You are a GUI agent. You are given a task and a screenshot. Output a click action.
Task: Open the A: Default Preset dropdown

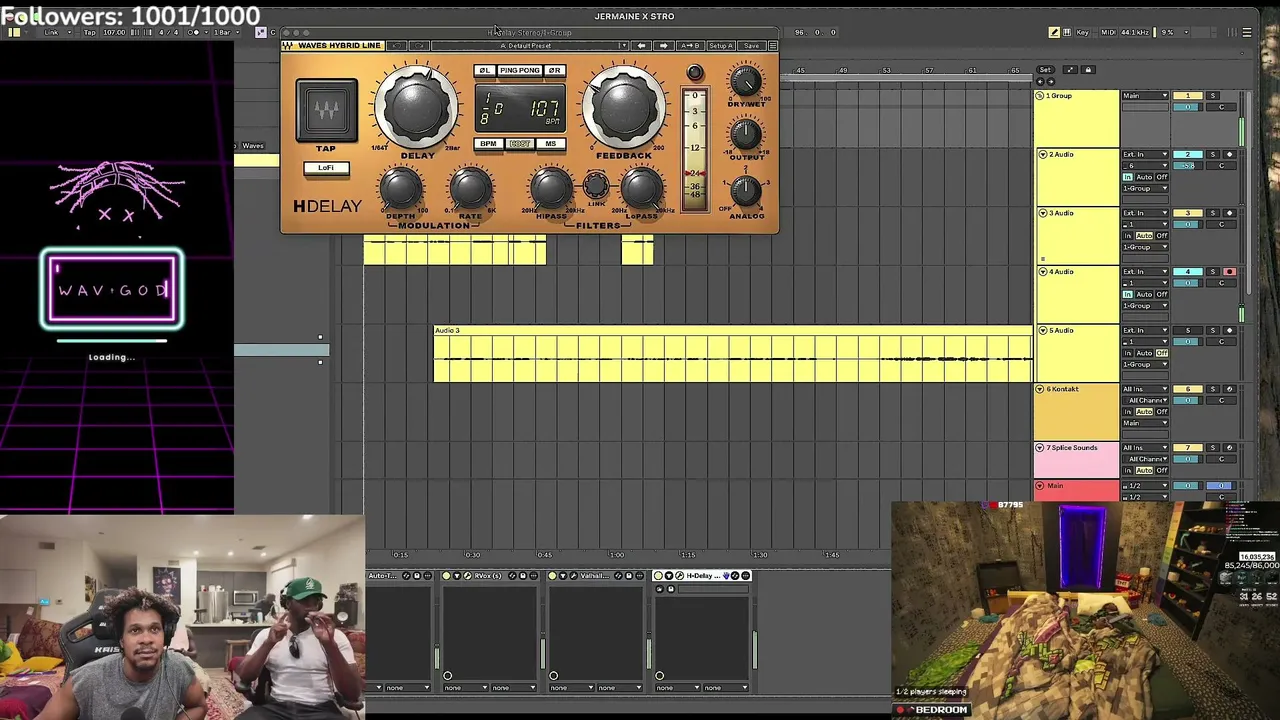pyautogui.click(x=530, y=46)
